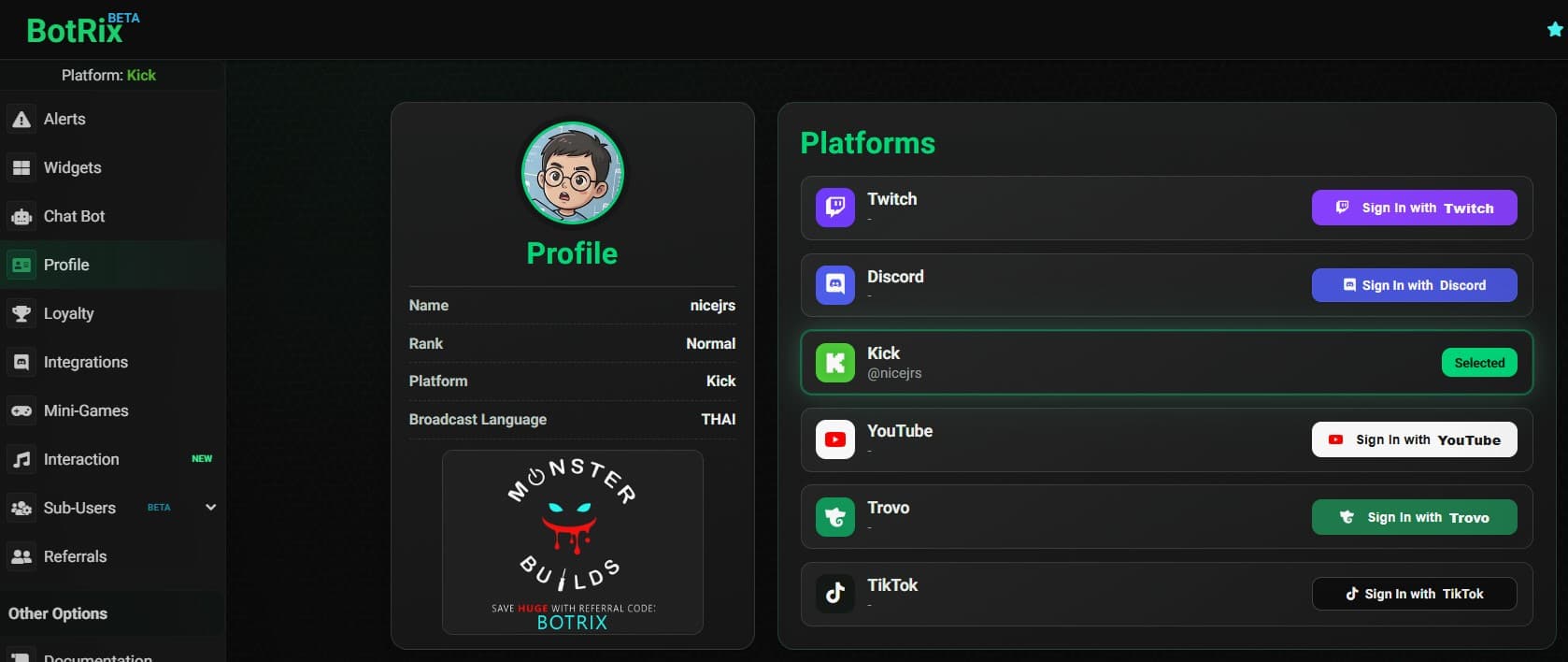Click the Discord platform logo icon
The image size is (1568, 662).
pyautogui.click(x=835, y=285)
